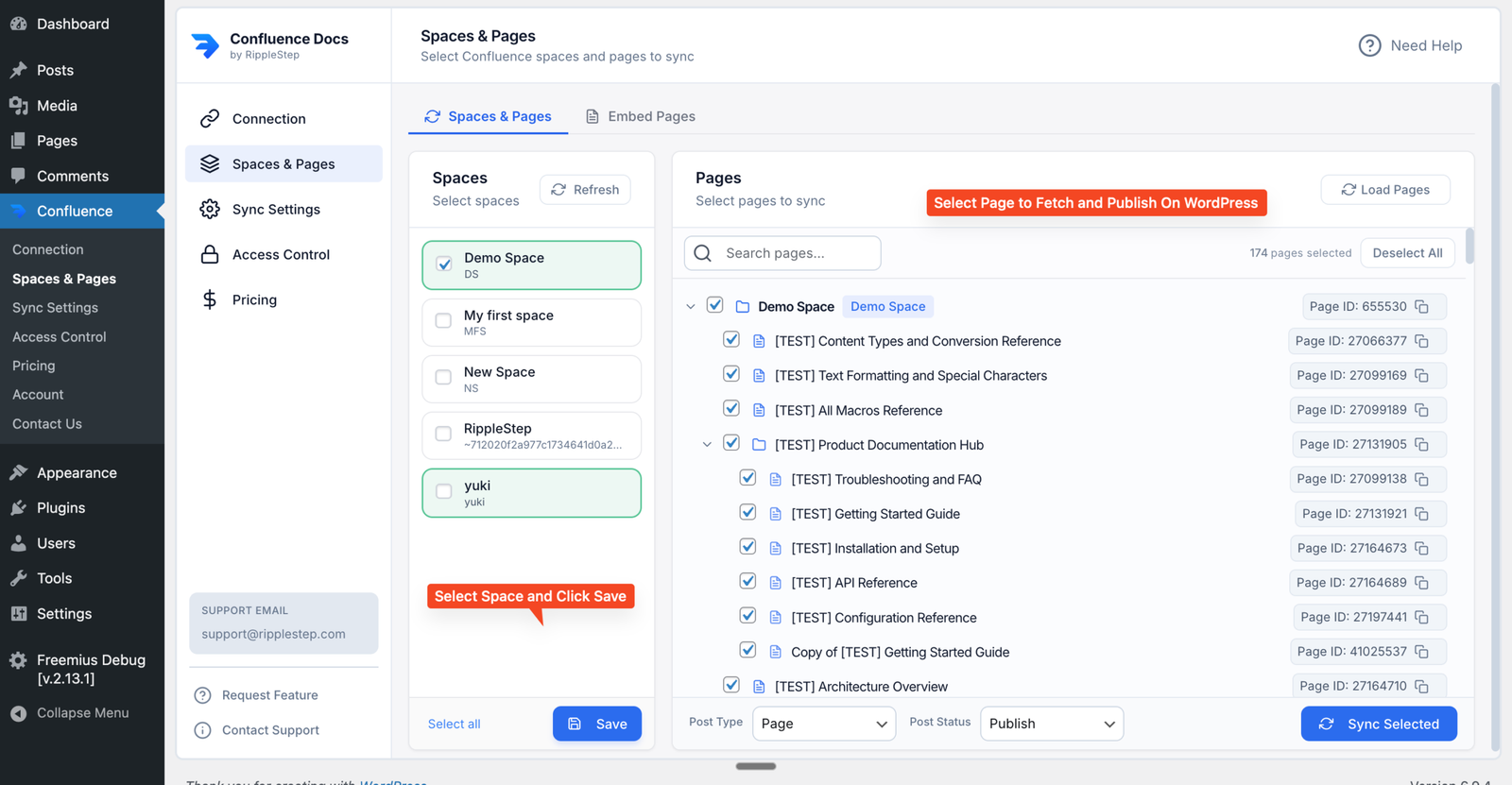The width and height of the screenshot is (1512, 785).
Task: Collapse the Product Documentation Hub node
Action: point(707,444)
